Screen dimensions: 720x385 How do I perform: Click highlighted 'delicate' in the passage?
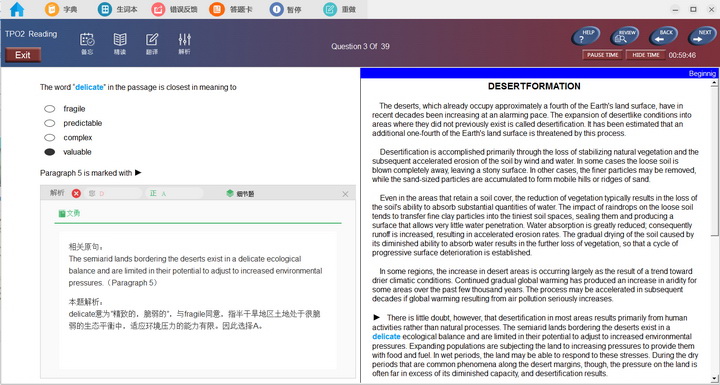[386, 337]
